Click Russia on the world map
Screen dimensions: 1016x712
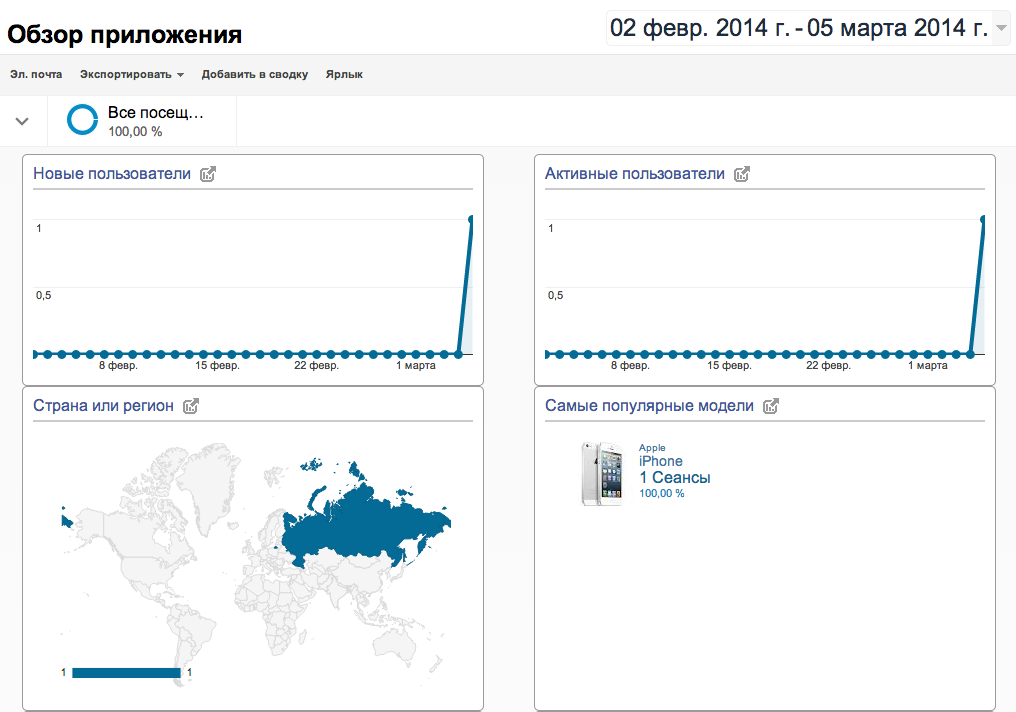tap(363, 525)
